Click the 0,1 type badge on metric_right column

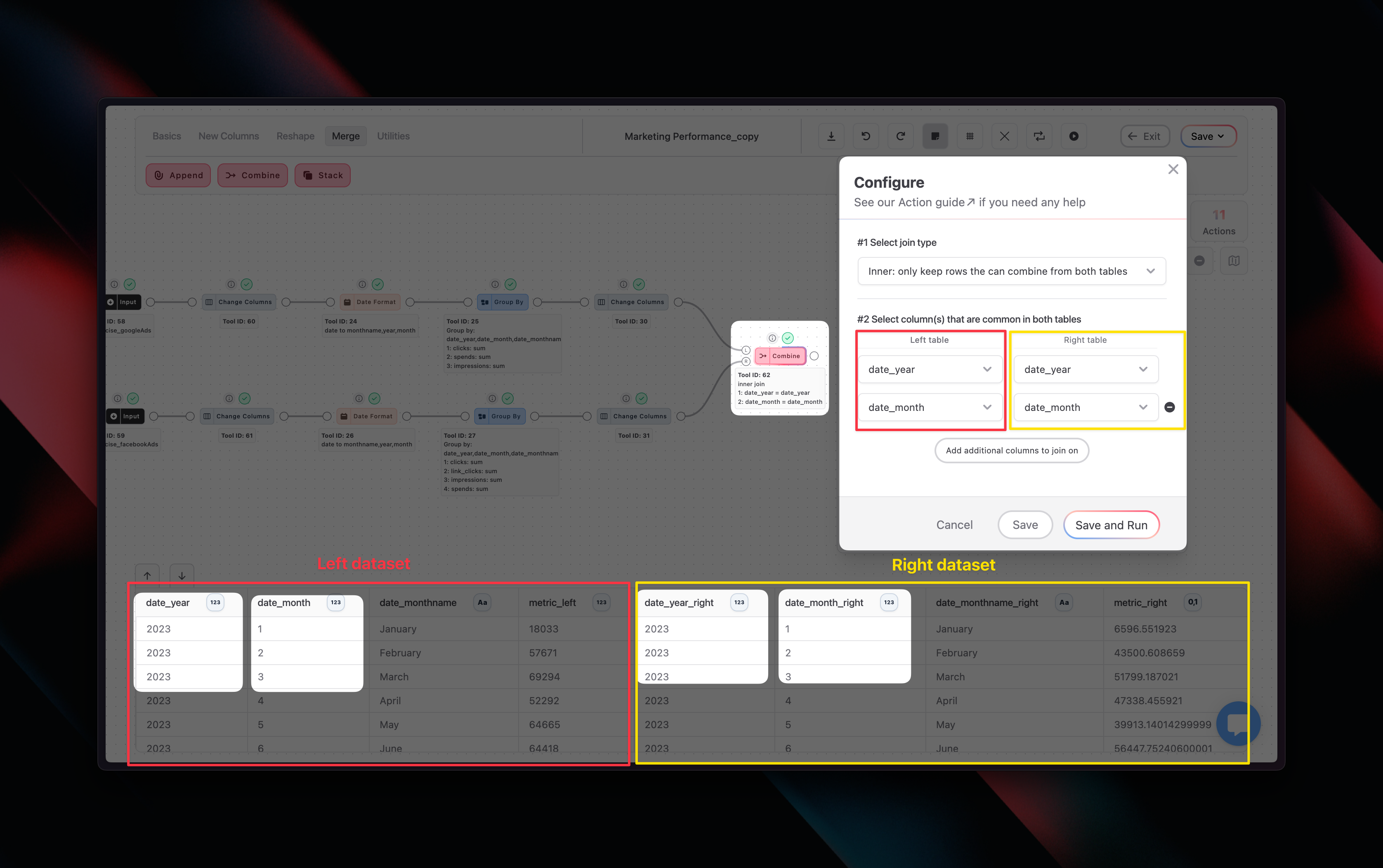point(1193,602)
